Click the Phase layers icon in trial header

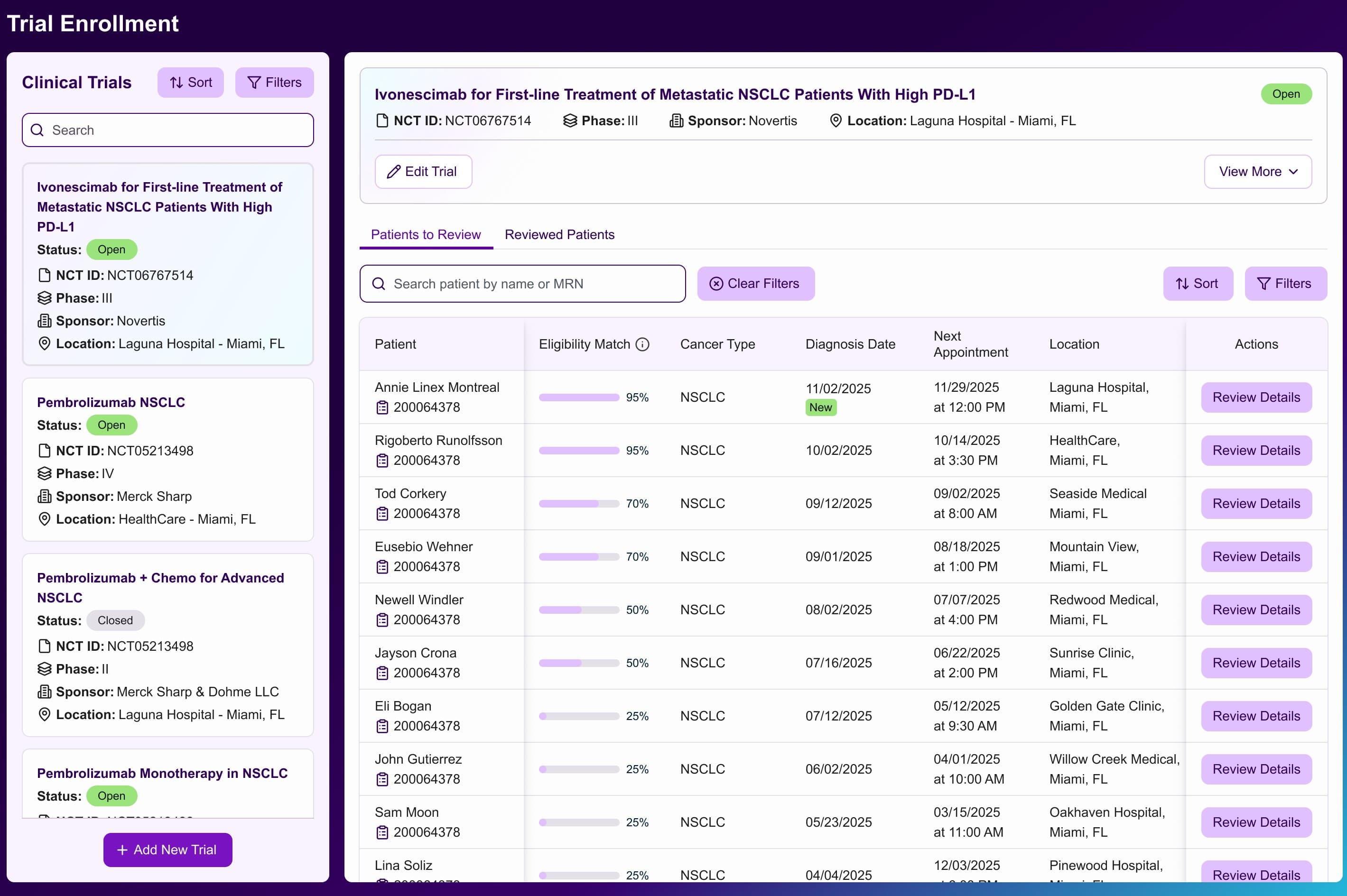point(570,120)
